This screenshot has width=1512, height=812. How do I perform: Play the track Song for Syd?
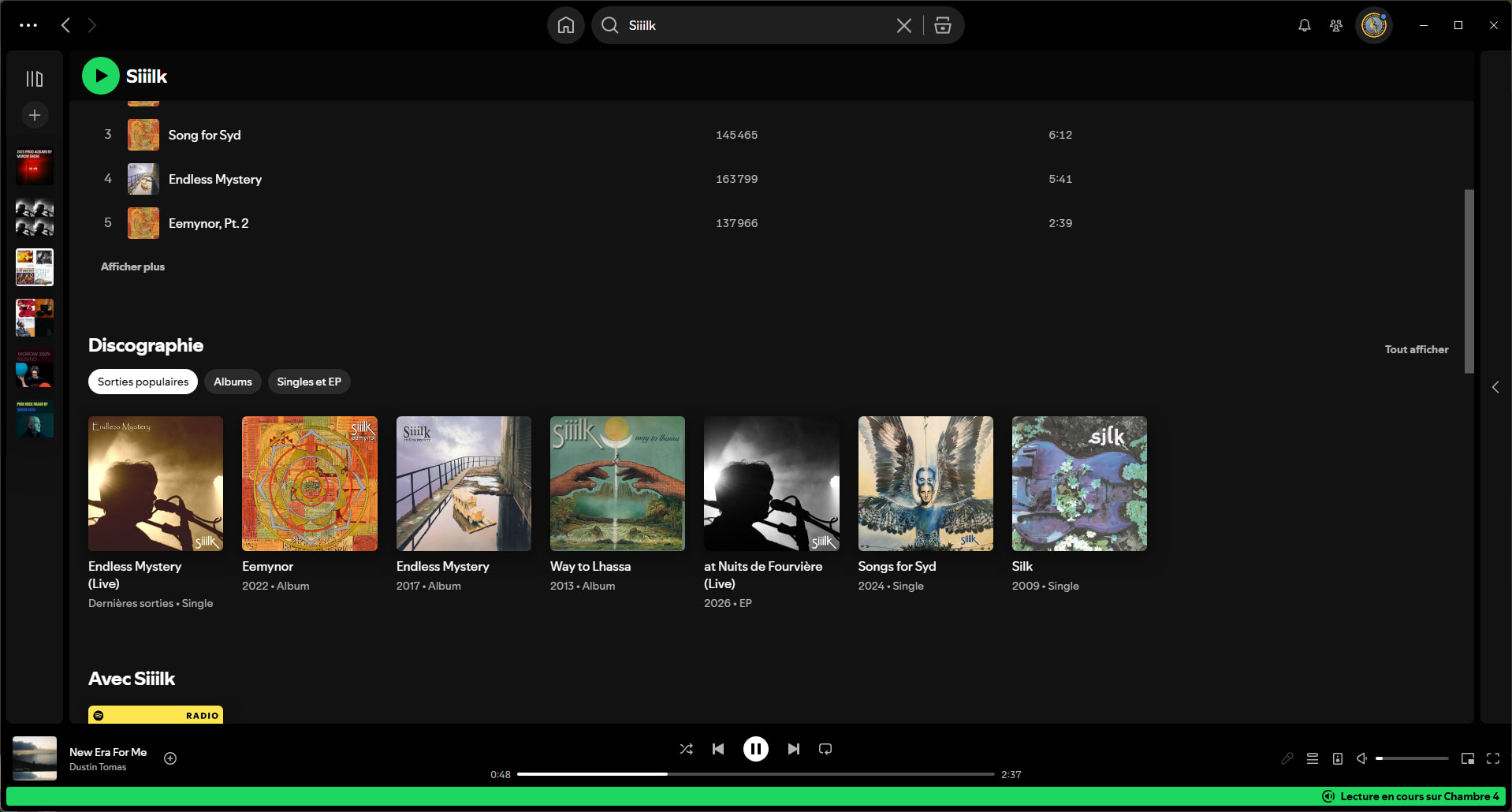pos(205,135)
